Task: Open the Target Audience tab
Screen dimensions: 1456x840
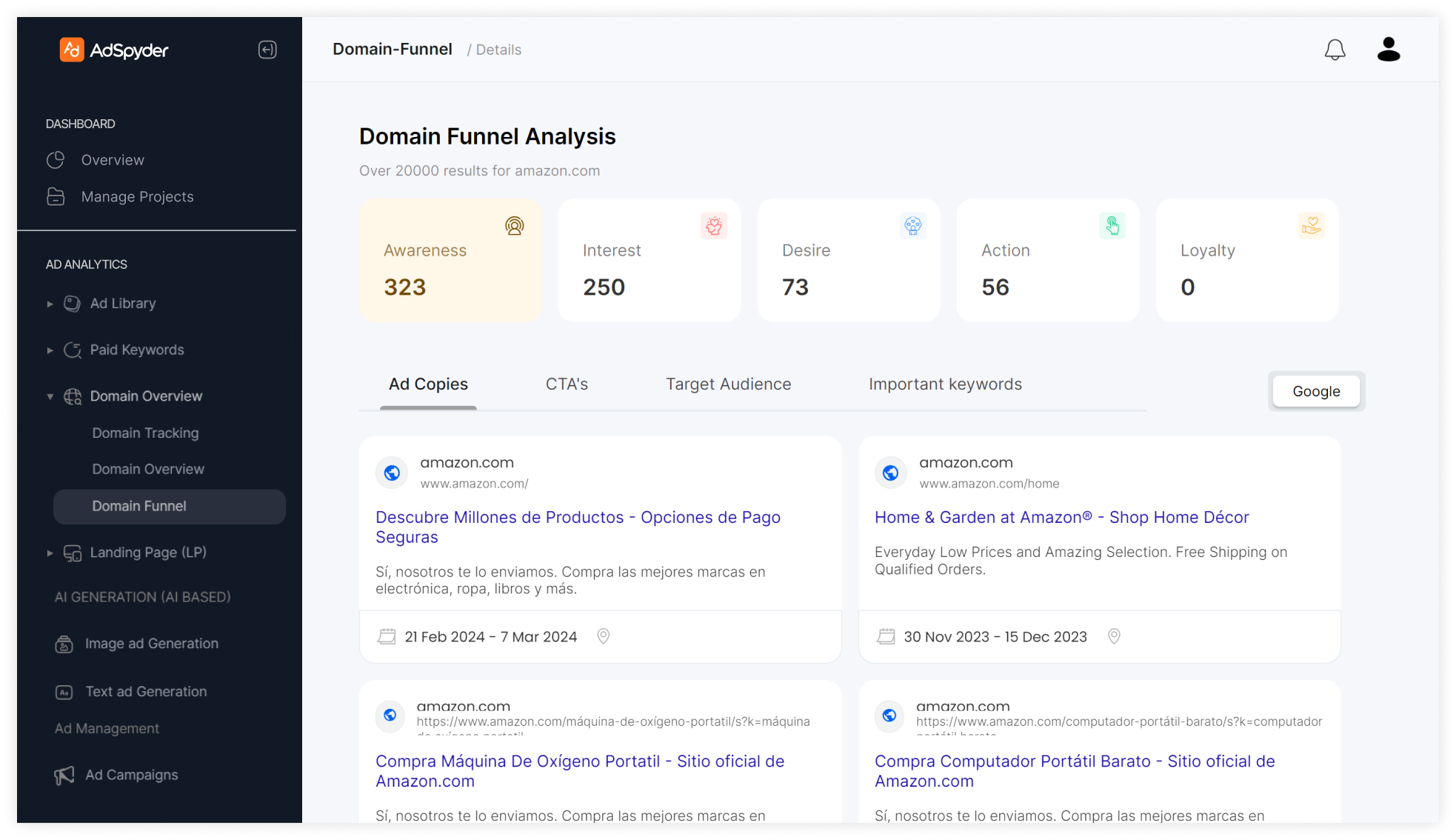Action: [728, 384]
